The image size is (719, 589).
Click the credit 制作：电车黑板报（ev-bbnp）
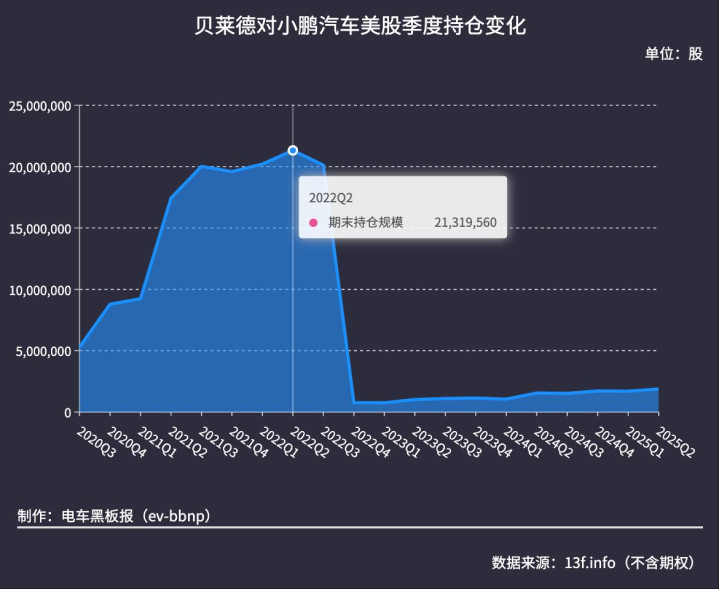click(115, 516)
